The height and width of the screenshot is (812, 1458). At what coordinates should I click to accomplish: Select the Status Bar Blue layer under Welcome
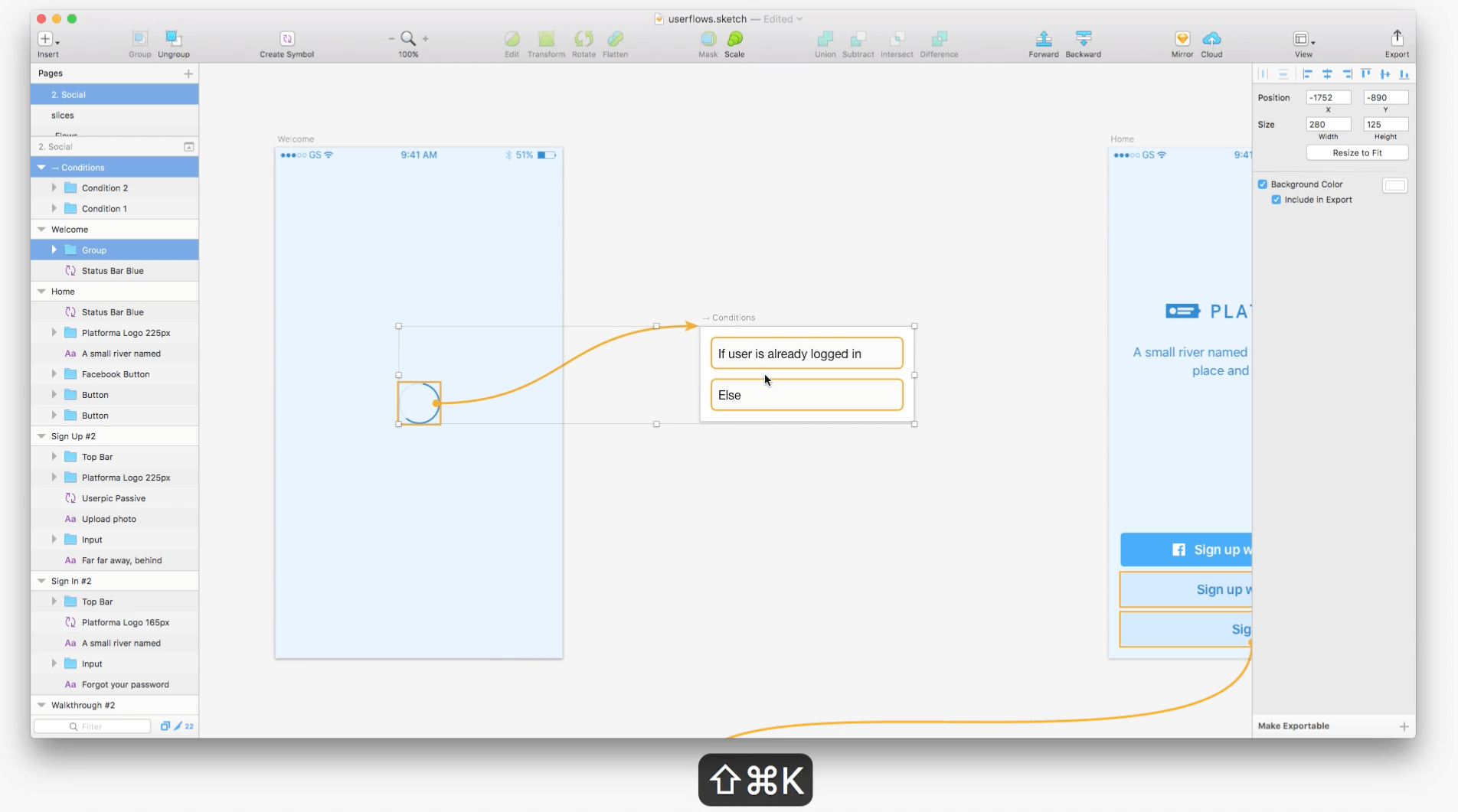113,271
